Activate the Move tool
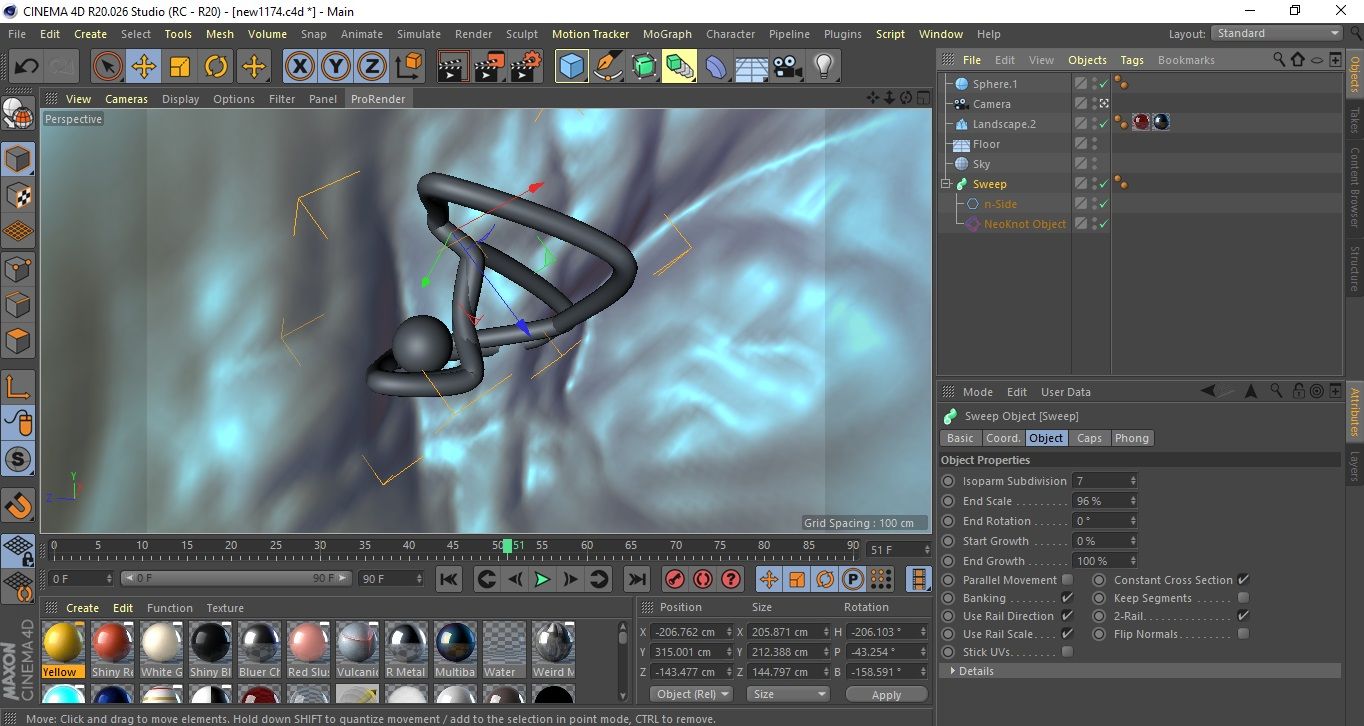The width and height of the screenshot is (1364, 726). click(144, 67)
